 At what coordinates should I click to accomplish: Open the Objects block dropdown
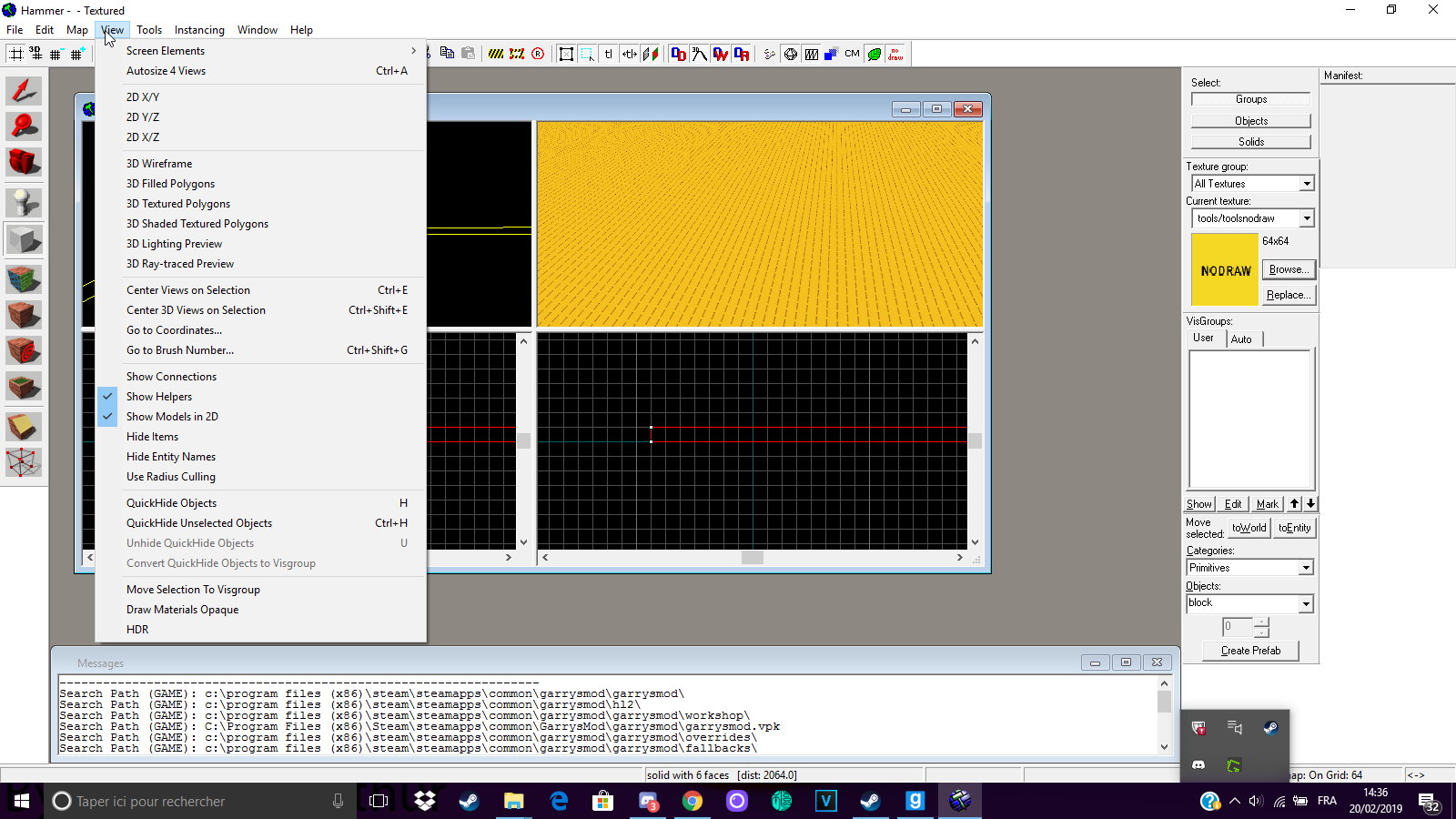tap(1306, 603)
